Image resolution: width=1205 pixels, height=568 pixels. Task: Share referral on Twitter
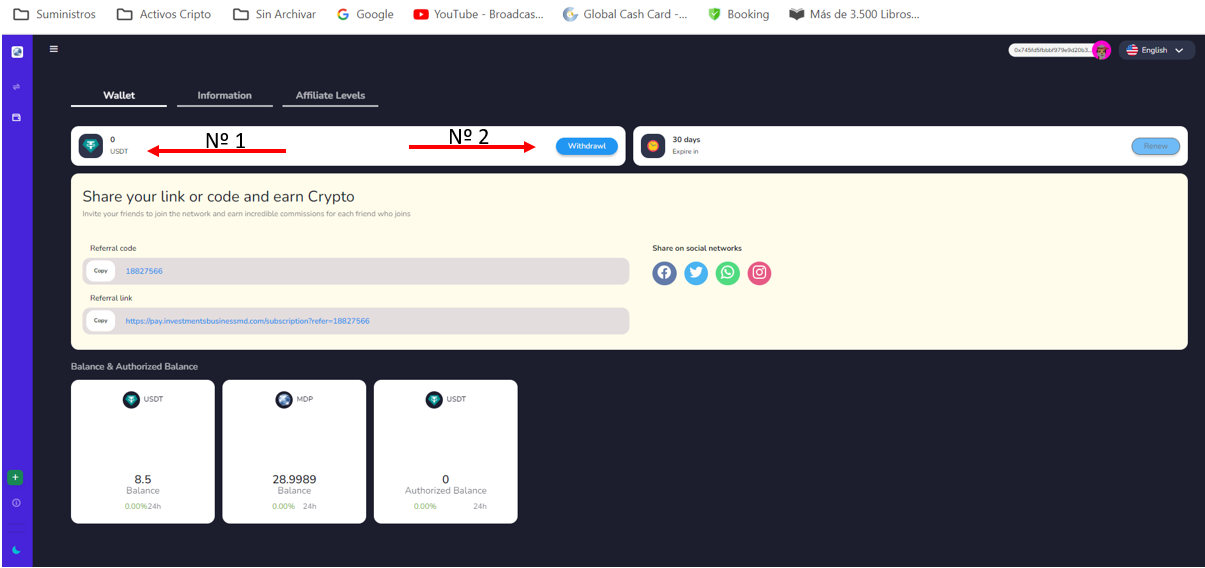tap(696, 273)
